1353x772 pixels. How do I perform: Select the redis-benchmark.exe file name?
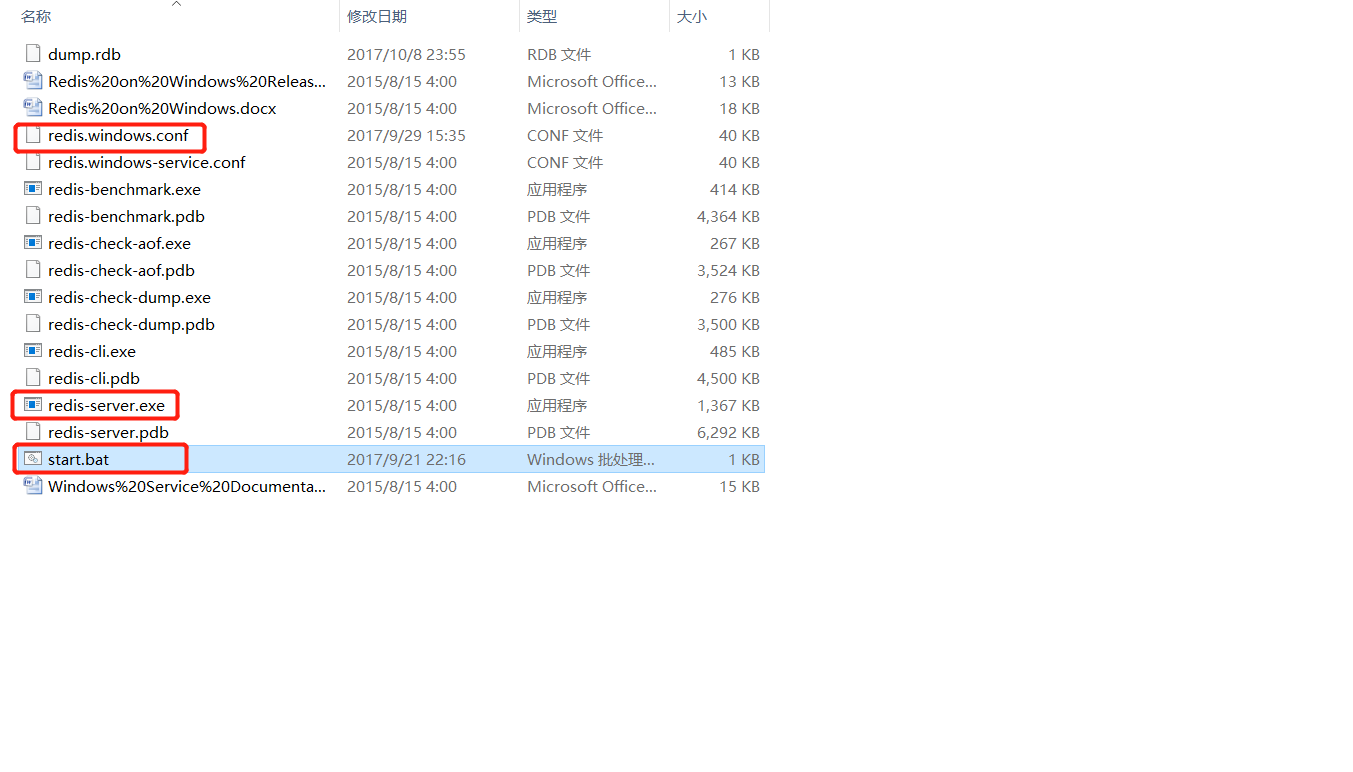124,189
